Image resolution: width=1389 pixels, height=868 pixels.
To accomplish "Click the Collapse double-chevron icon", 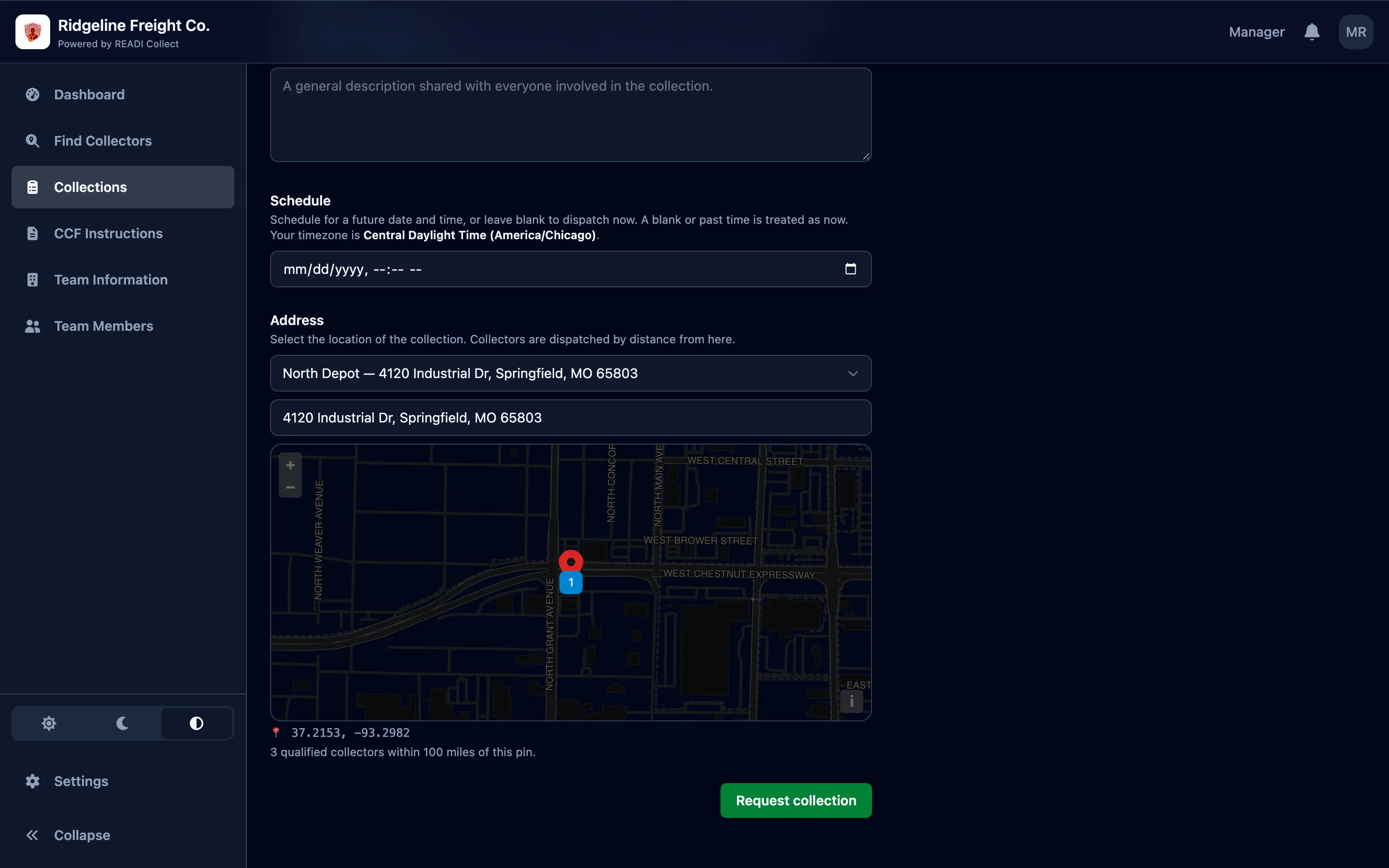I will [x=33, y=835].
